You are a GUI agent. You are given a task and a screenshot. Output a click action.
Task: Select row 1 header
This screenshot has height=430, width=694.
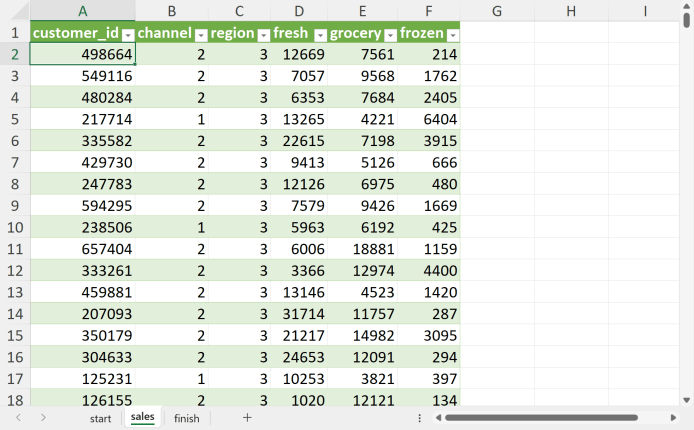[15, 32]
